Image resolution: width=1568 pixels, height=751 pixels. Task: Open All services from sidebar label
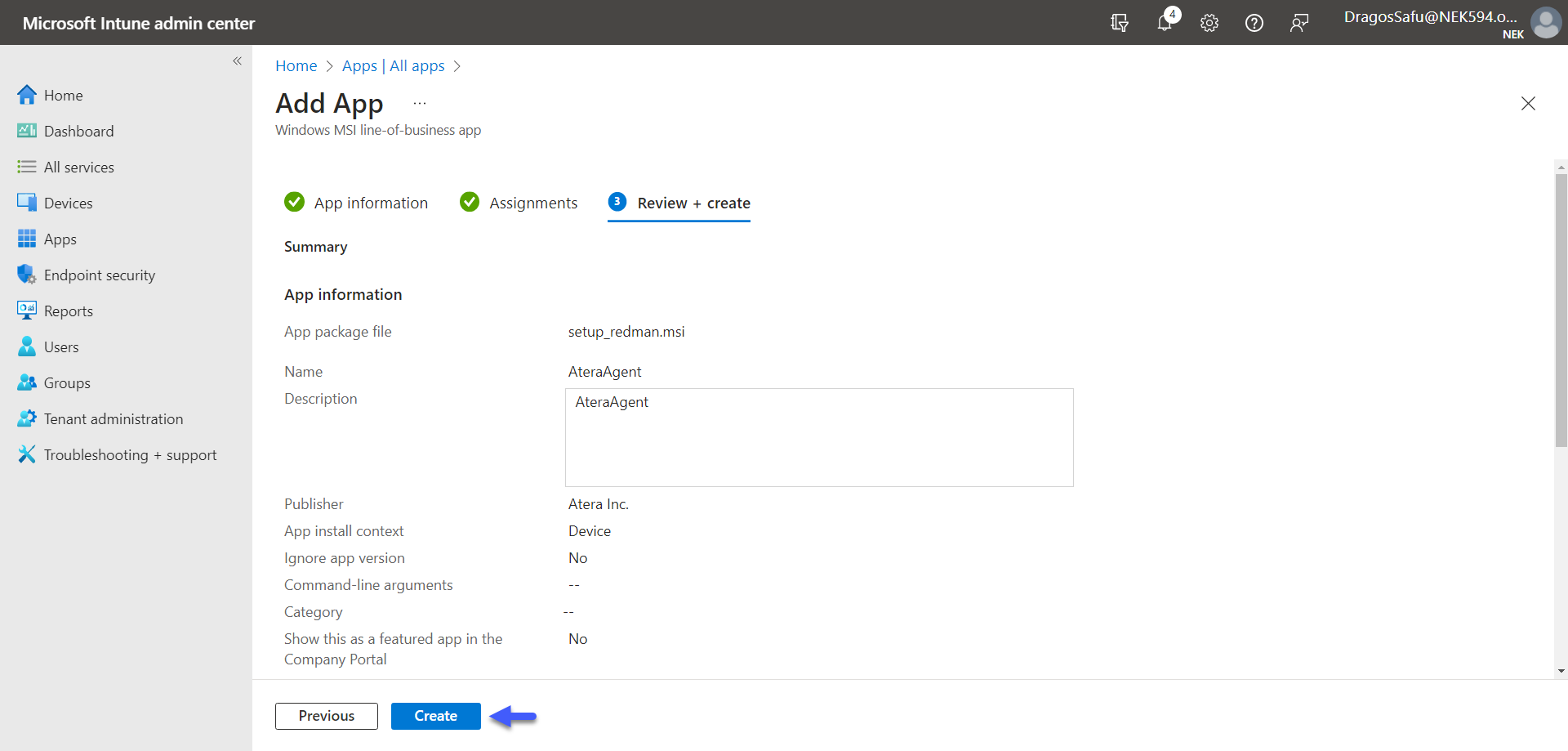(79, 168)
